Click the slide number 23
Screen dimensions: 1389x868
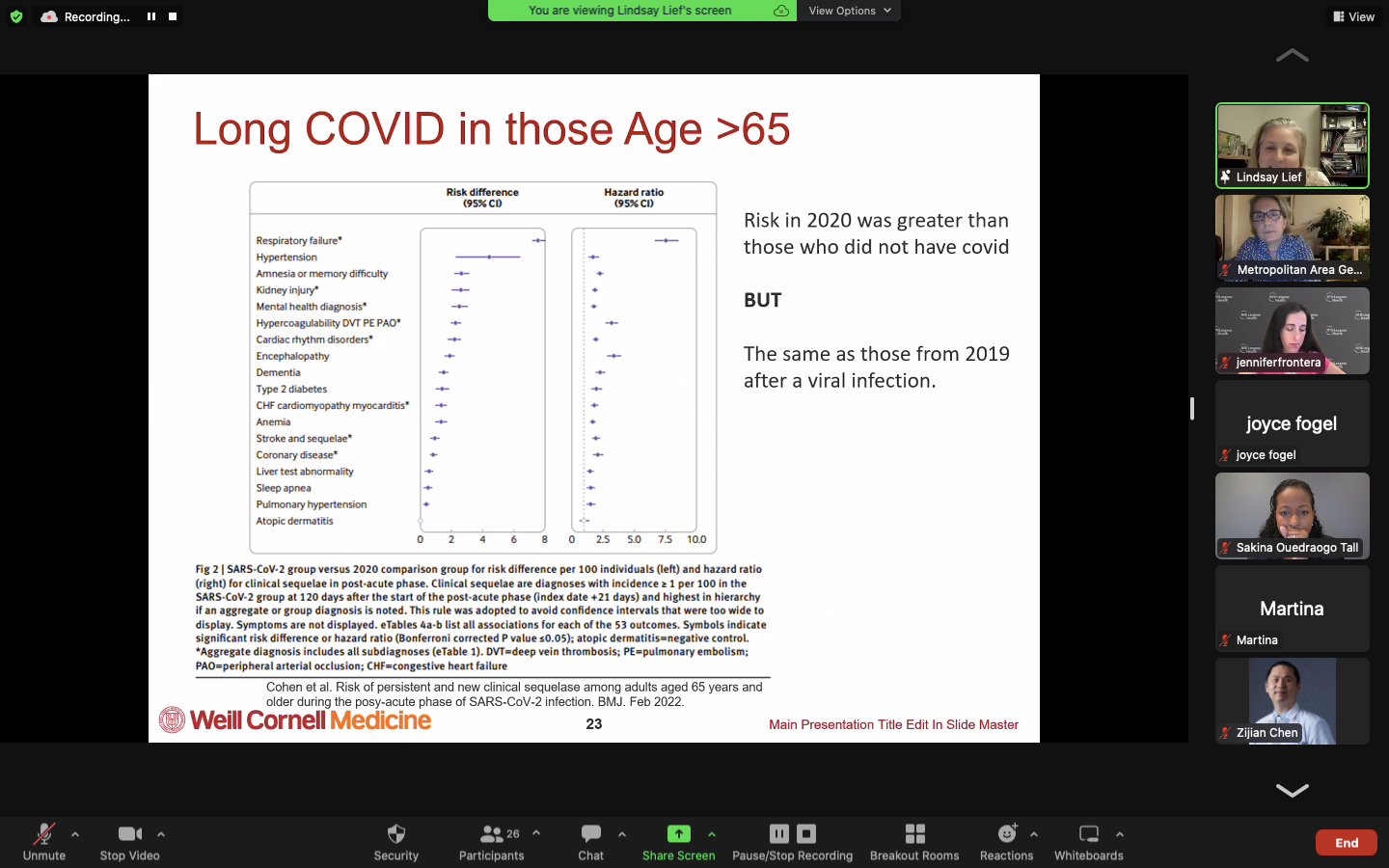coord(594,724)
